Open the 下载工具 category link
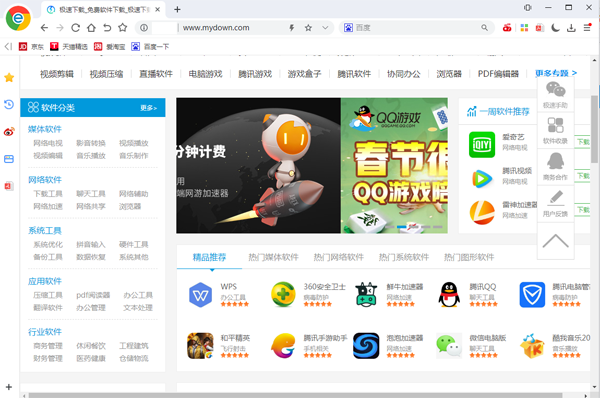600x398 pixels. [x=48, y=194]
